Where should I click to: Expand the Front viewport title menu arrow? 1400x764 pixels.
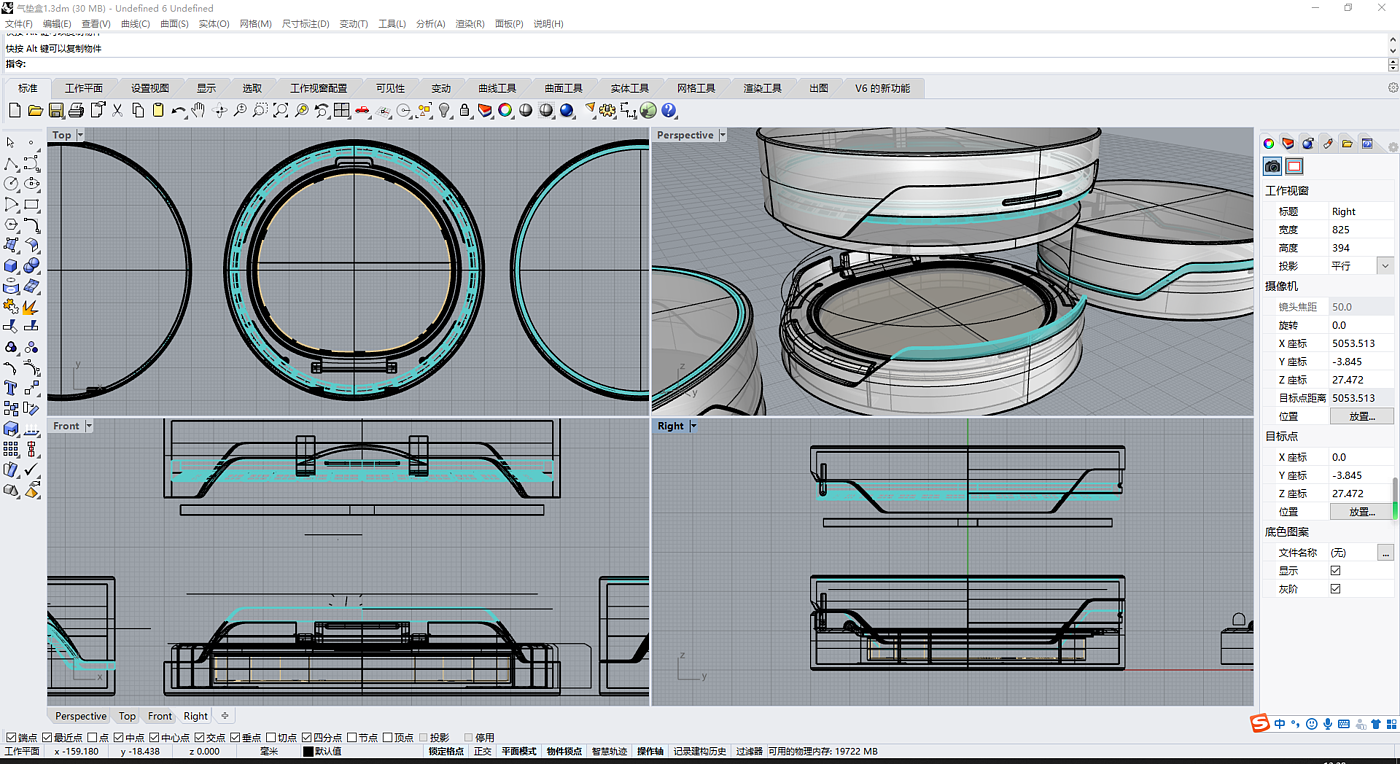(x=88, y=426)
